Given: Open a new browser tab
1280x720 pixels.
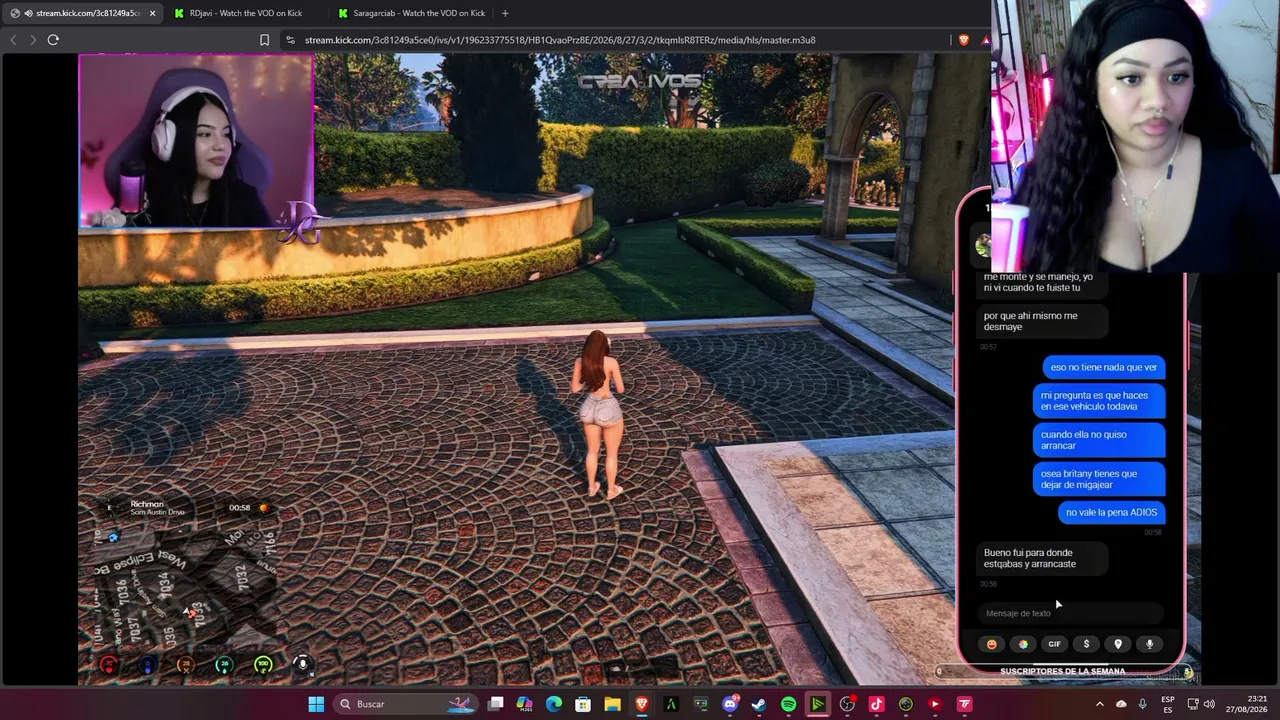Looking at the screenshot, I should (505, 13).
